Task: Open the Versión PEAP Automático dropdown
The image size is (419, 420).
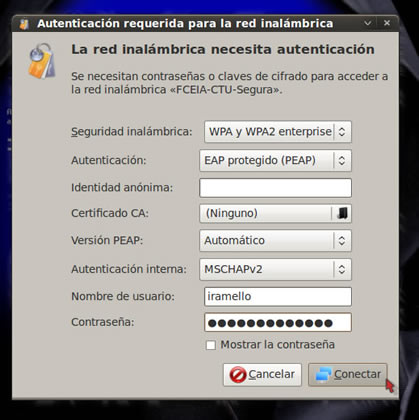Action: [275, 240]
